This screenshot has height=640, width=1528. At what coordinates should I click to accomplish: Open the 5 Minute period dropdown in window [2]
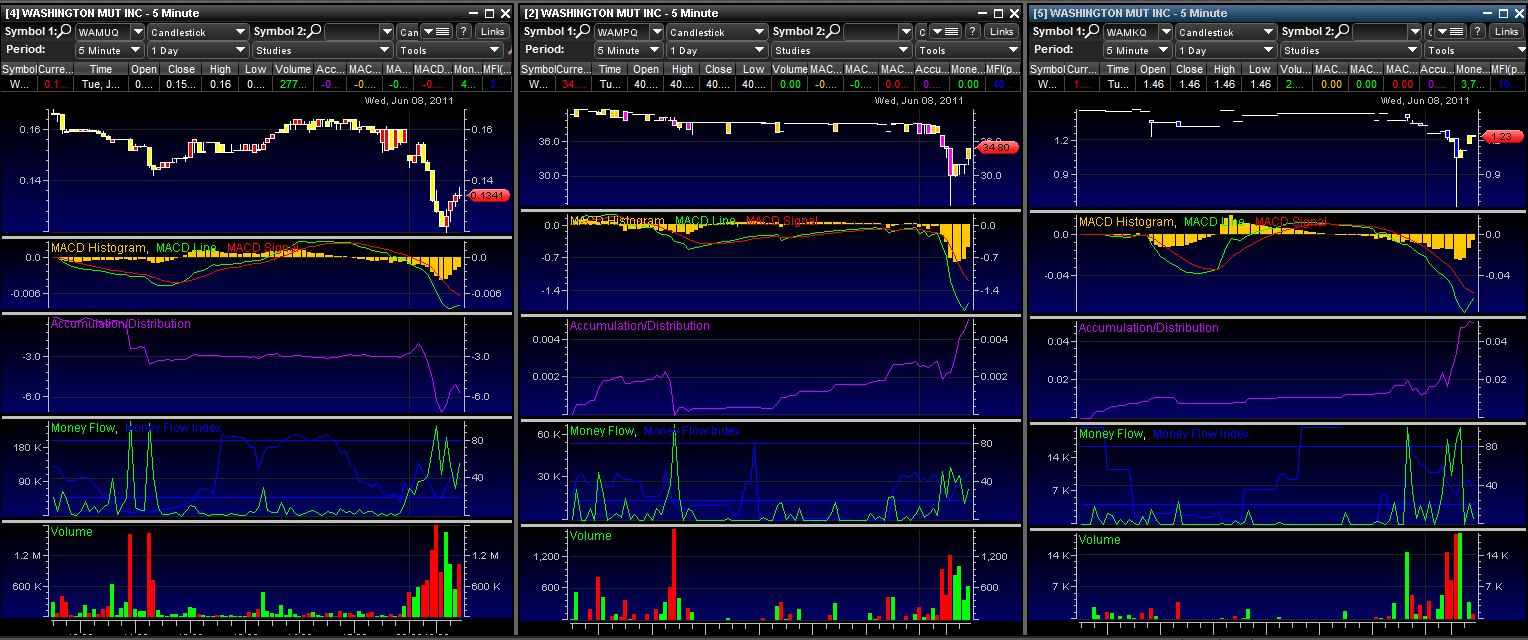628,50
